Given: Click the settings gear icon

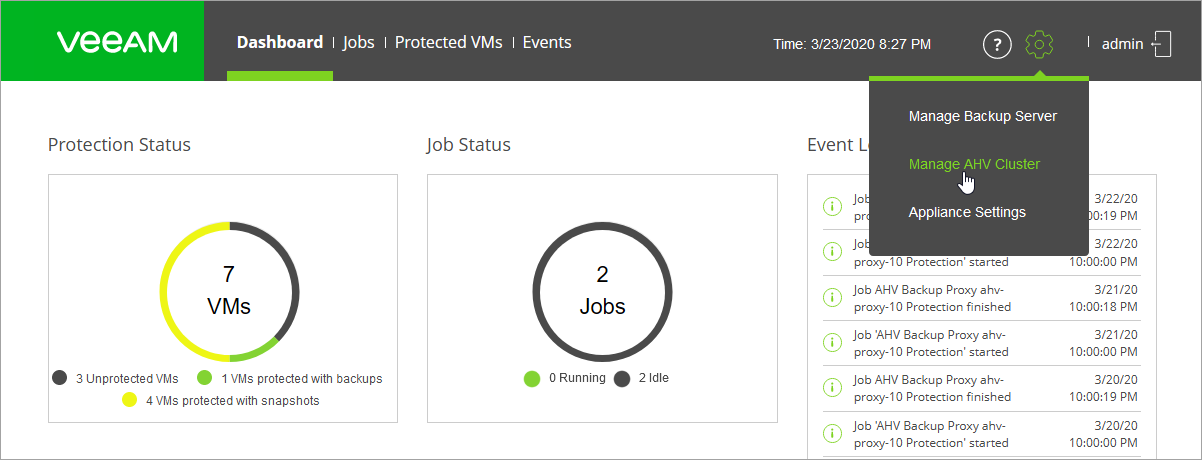Looking at the screenshot, I should coord(1040,44).
